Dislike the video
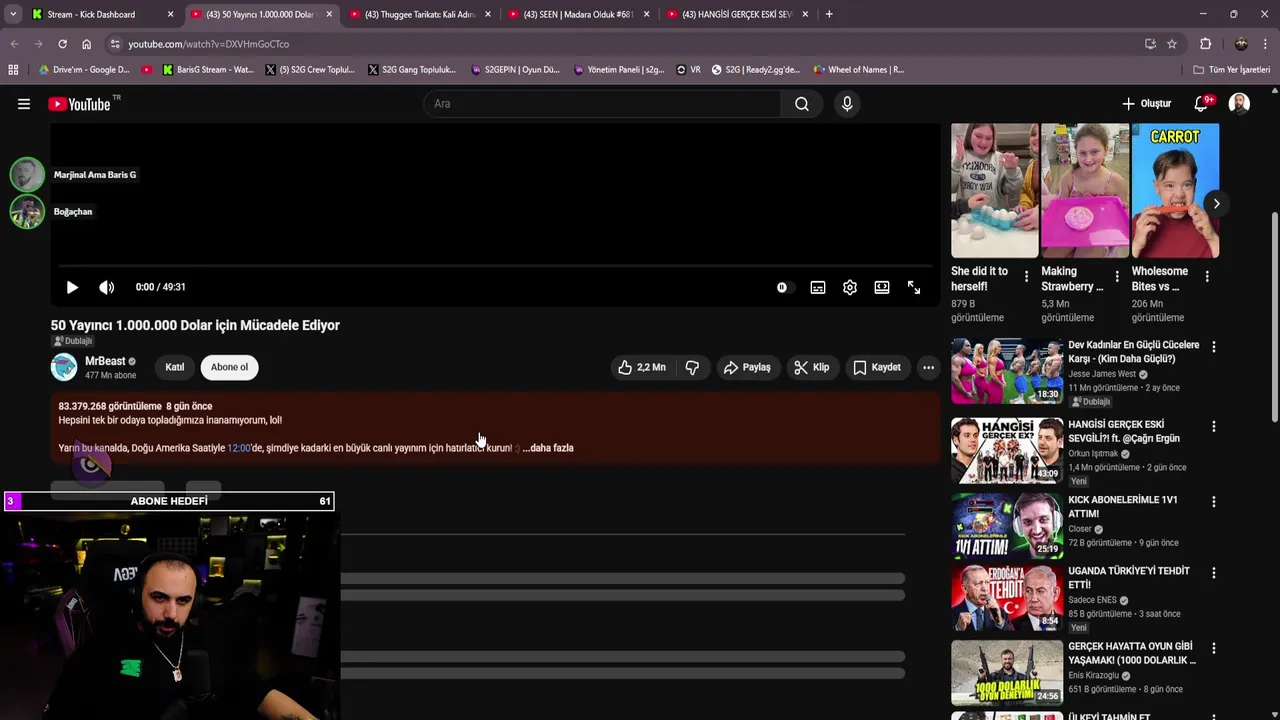Viewport: 1280px width, 720px height. (692, 367)
